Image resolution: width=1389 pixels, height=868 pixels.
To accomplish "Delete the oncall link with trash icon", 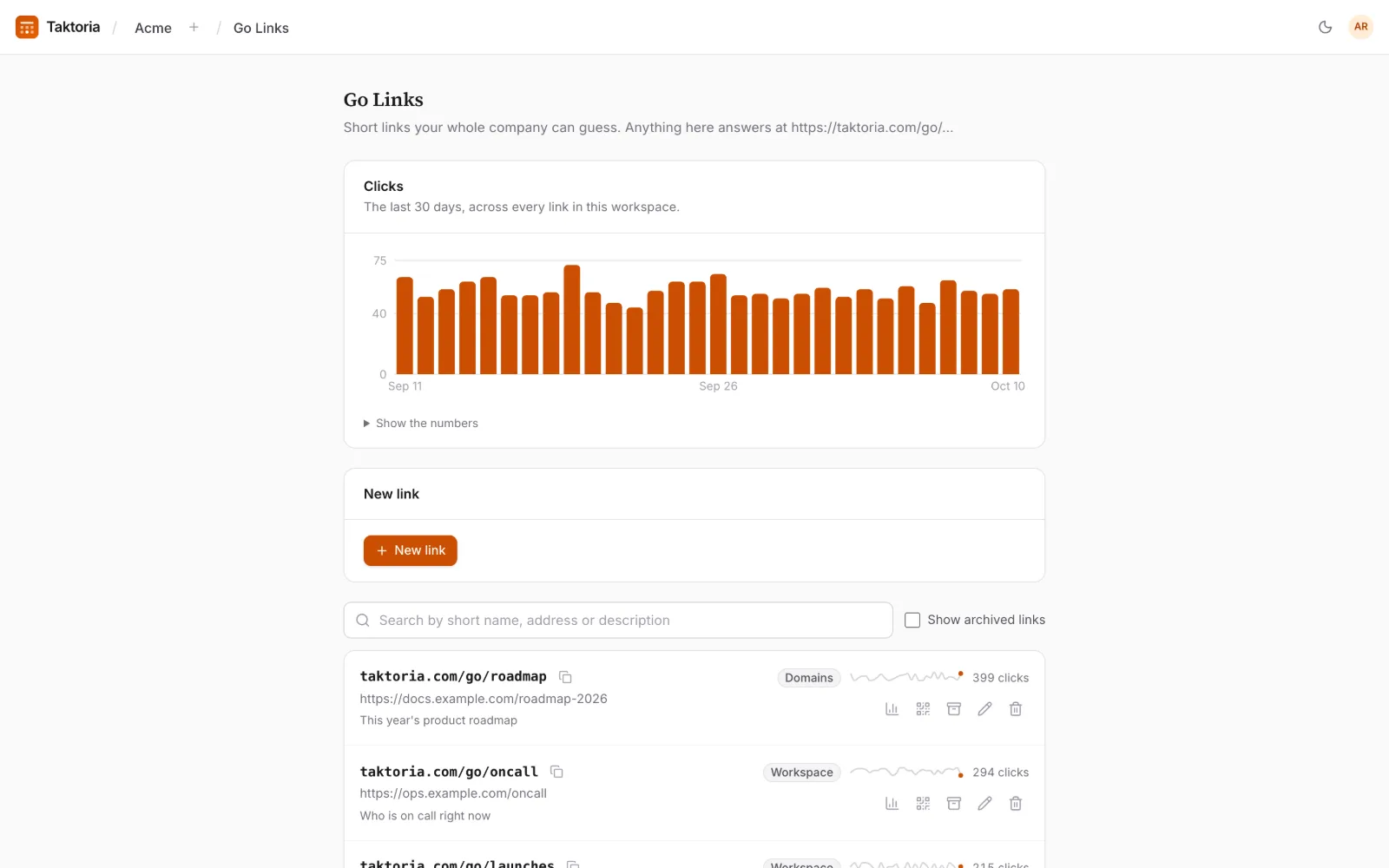I will pyautogui.click(x=1016, y=804).
